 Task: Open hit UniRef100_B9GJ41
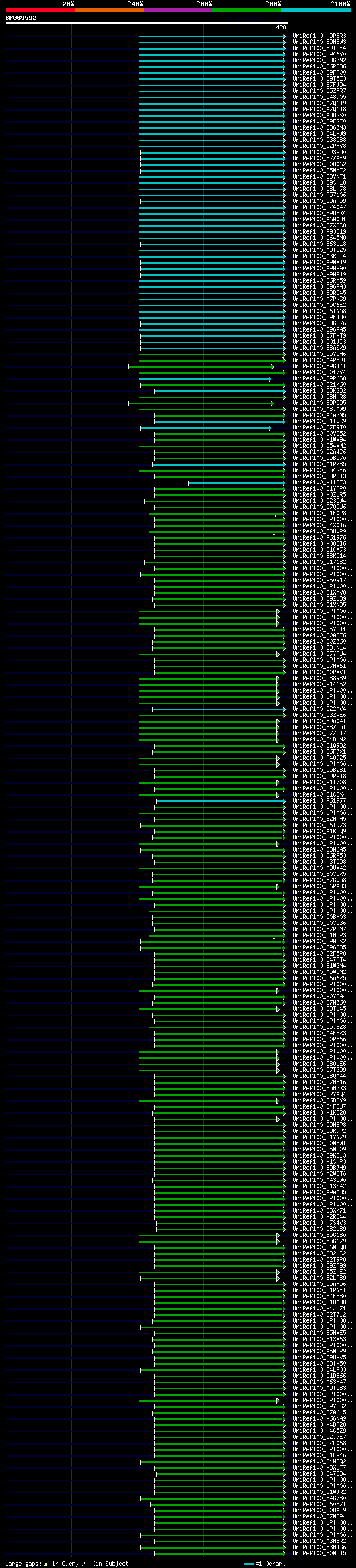(319, 367)
